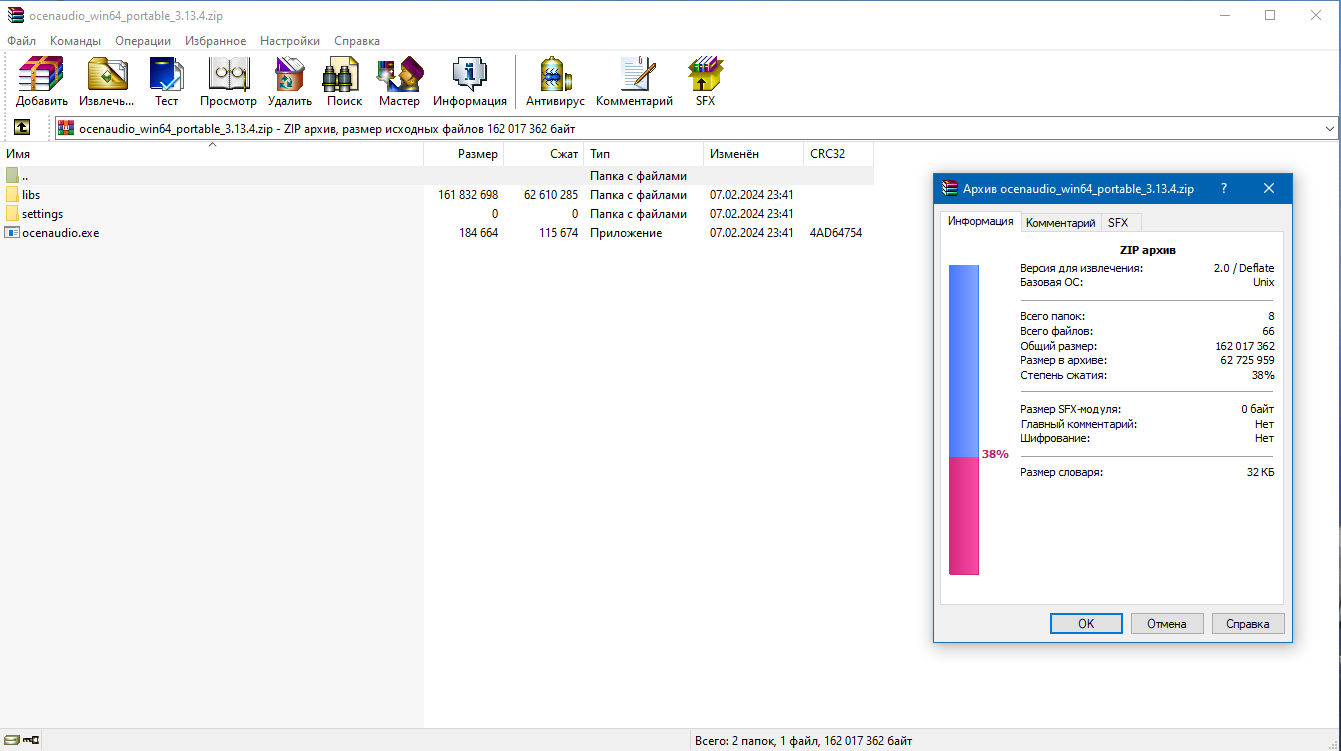Click the ocenaudio.exe application icon
The width and height of the screenshot is (1341, 751).
[12, 233]
